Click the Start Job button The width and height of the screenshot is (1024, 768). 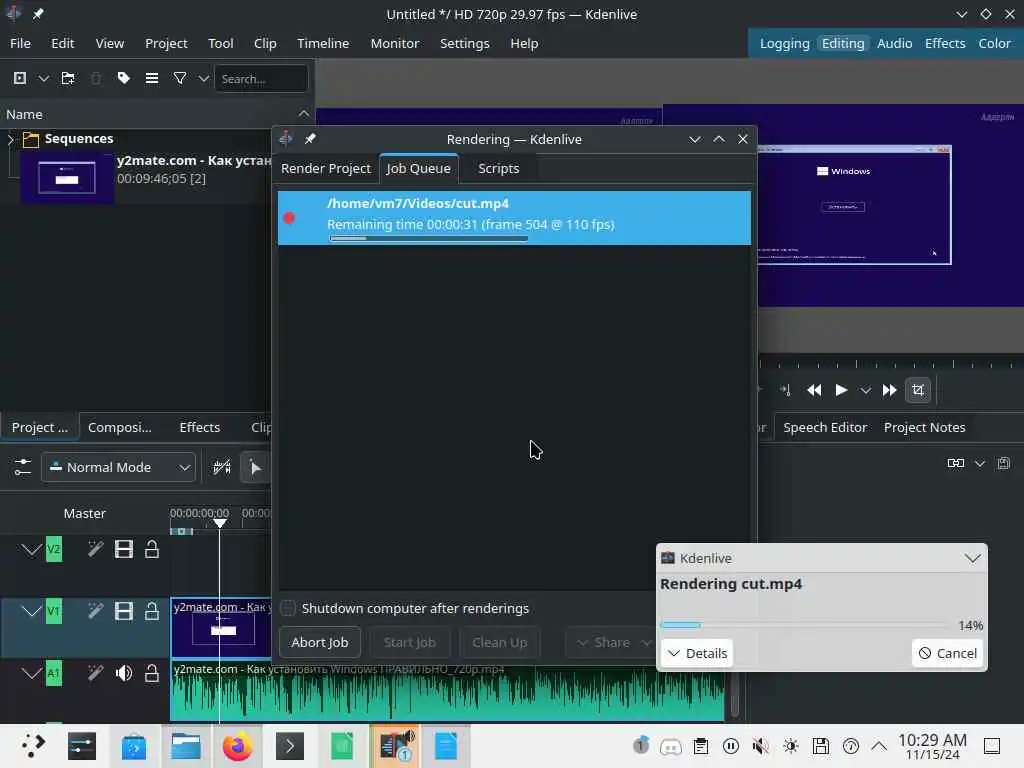pyautogui.click(x=409, y=643)
